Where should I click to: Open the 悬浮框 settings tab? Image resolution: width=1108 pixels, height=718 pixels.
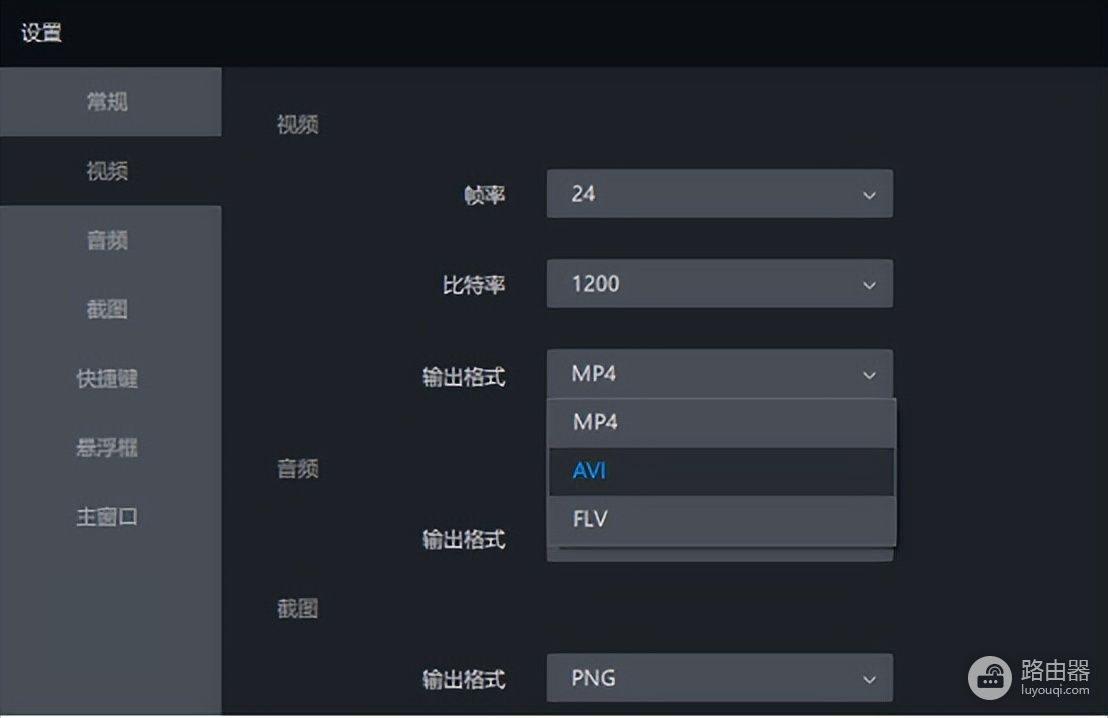pyautogui.click(x=107, y=448)
